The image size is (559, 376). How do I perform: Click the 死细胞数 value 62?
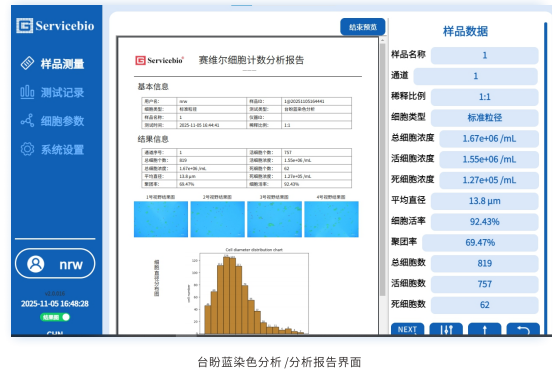(x=484, y=305)
